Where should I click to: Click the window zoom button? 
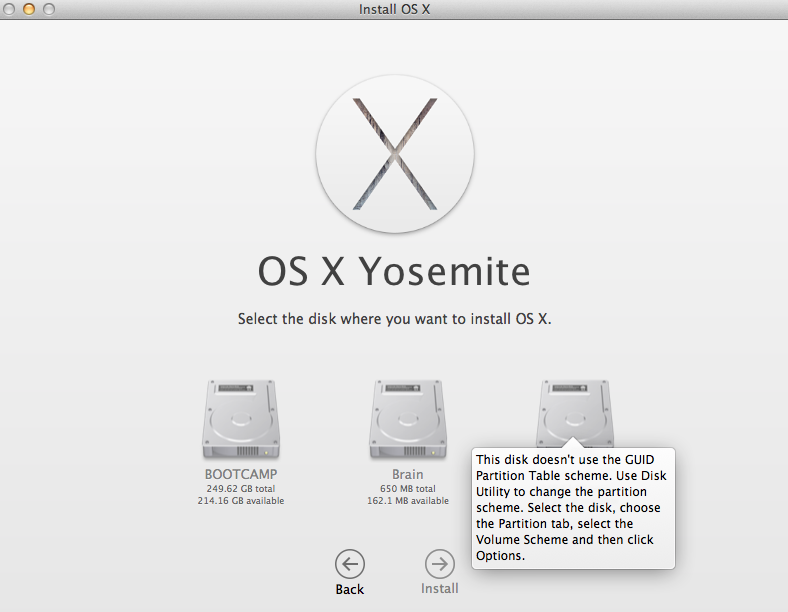(49, 9)
